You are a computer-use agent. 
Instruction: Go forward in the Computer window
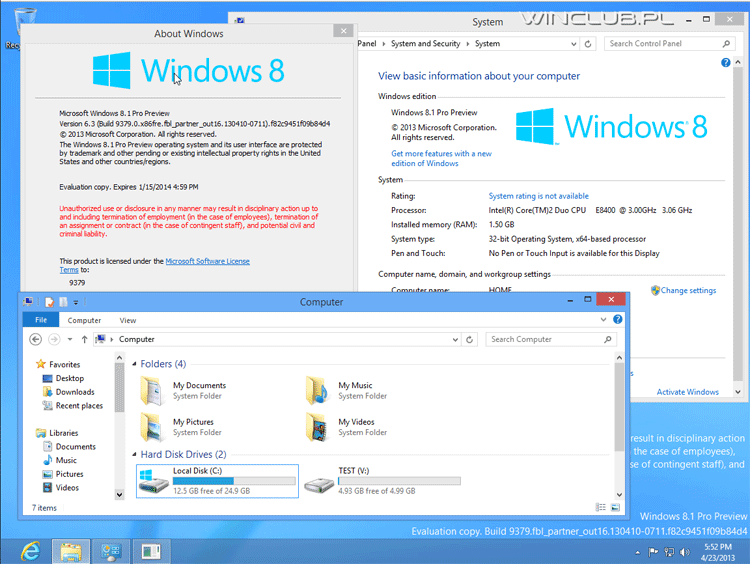(54, 339)
